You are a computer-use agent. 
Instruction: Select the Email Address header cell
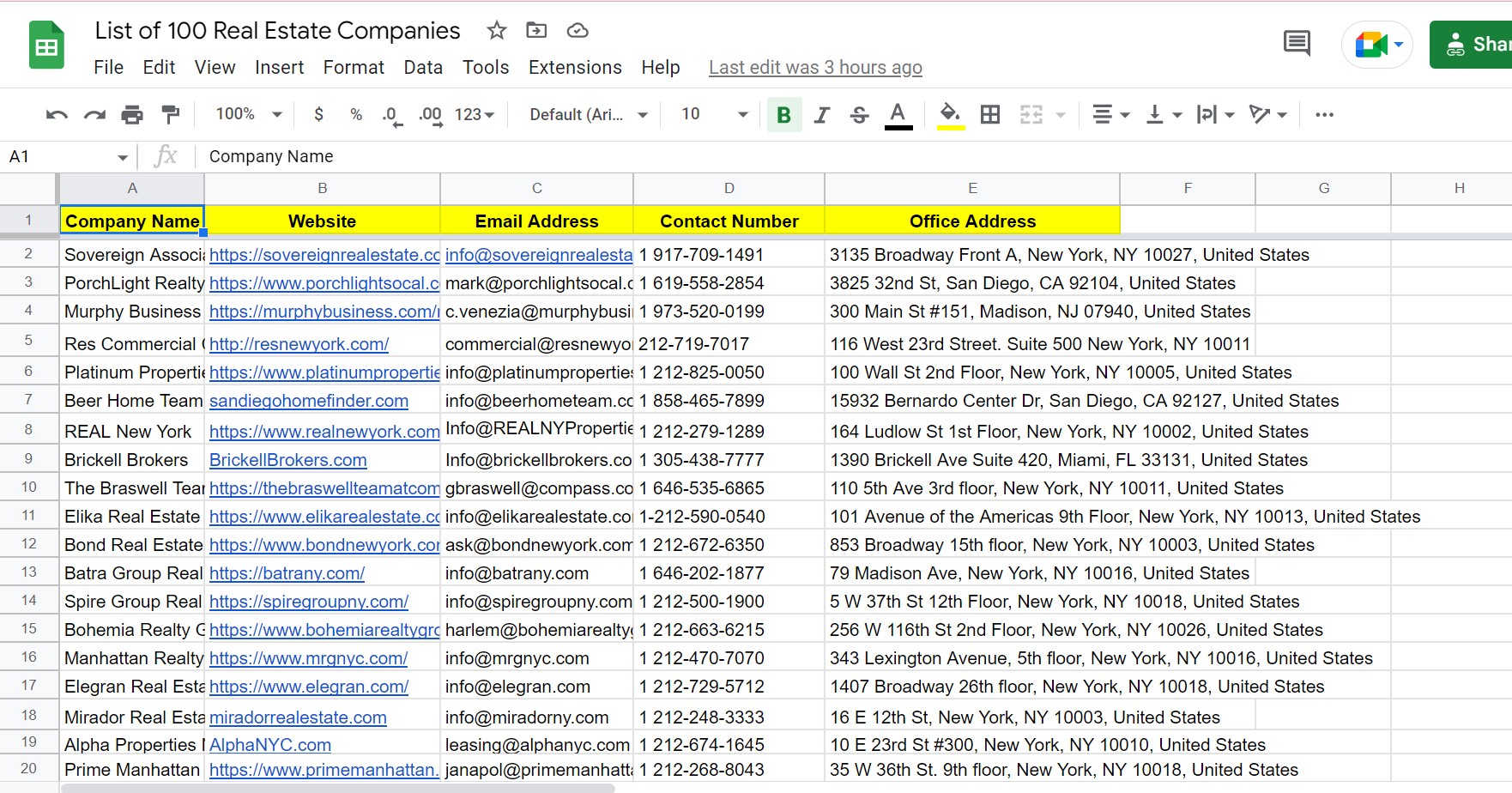[537, 221]
